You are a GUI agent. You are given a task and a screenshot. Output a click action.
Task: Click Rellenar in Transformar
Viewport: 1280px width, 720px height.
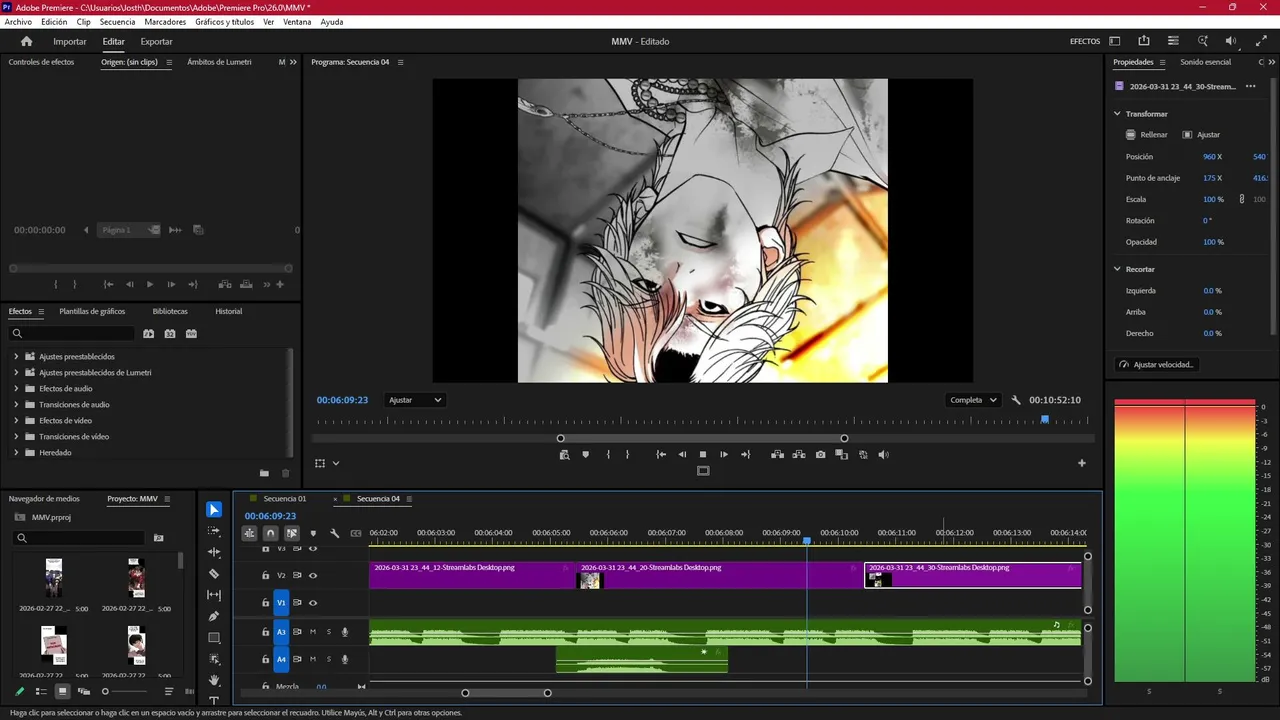coord(1146,135)
